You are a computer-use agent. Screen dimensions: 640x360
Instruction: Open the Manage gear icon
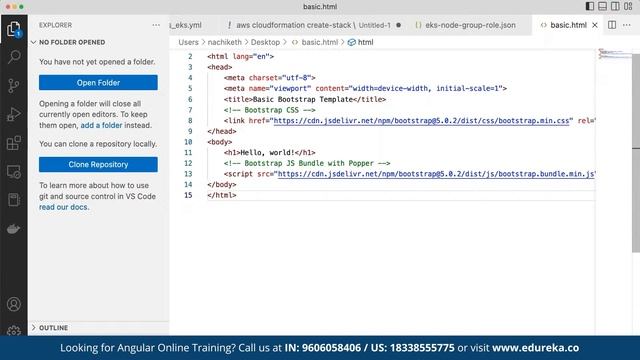13,331
